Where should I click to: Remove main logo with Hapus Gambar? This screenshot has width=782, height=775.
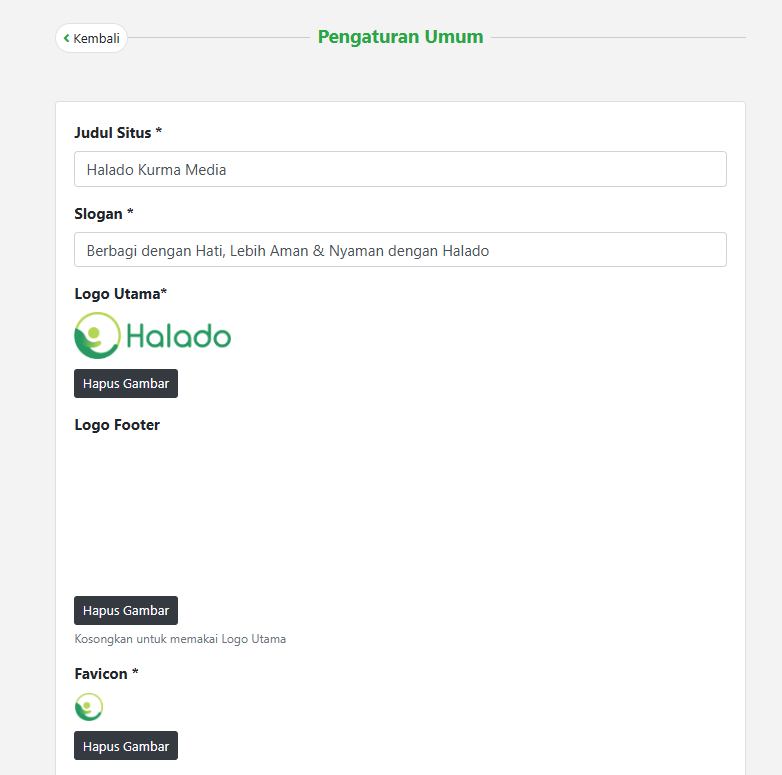click(x=126, y=384)
